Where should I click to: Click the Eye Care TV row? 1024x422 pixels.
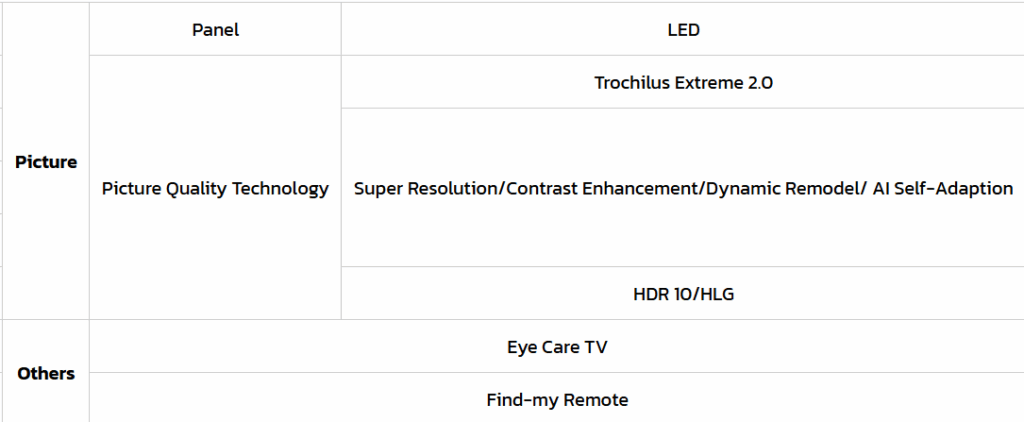(x=557, y=347)
